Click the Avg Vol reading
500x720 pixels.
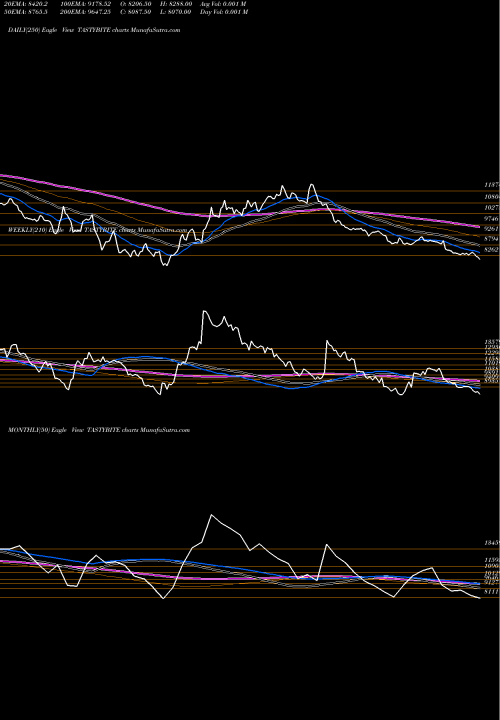pos(223,4)
